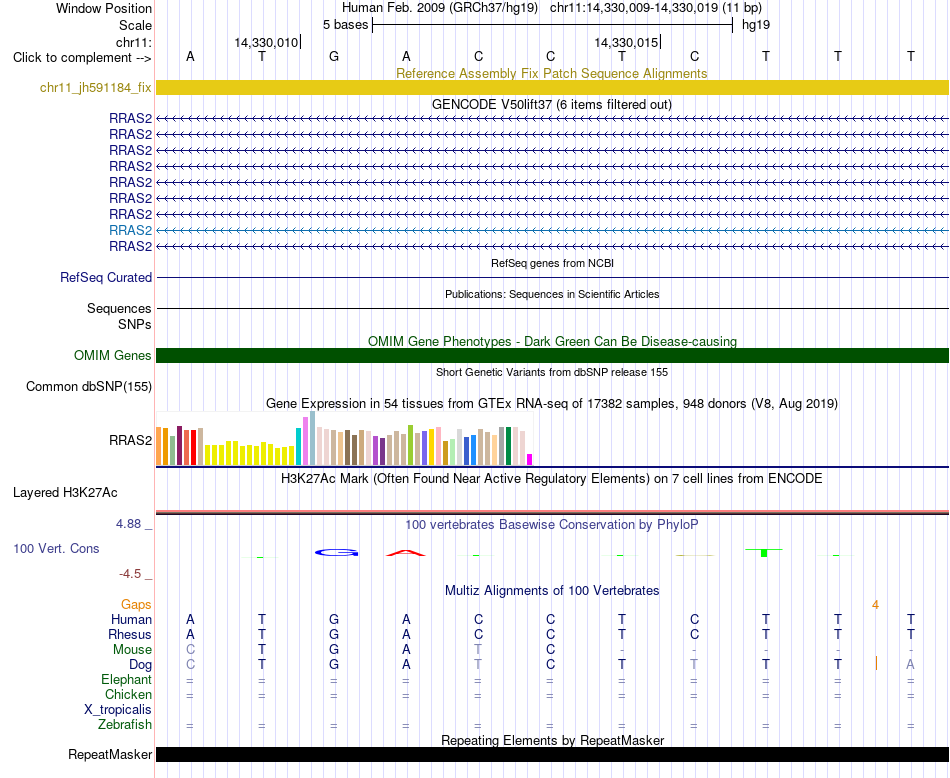
Task: Open the RefSeq Curated track label
Action: click(106, 278)
